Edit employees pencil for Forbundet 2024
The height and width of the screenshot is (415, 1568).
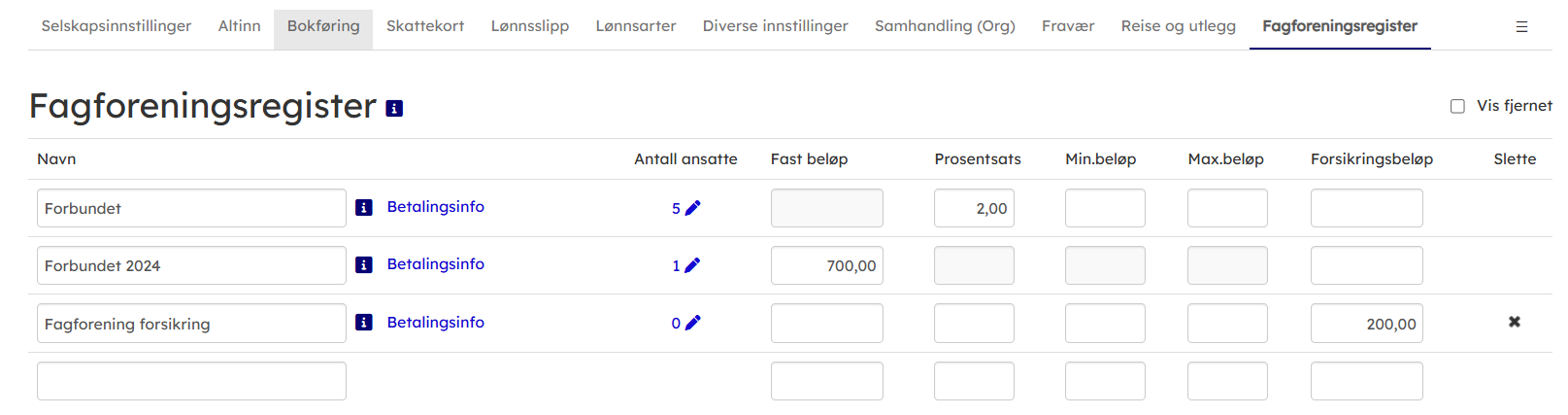click(692, 265)
